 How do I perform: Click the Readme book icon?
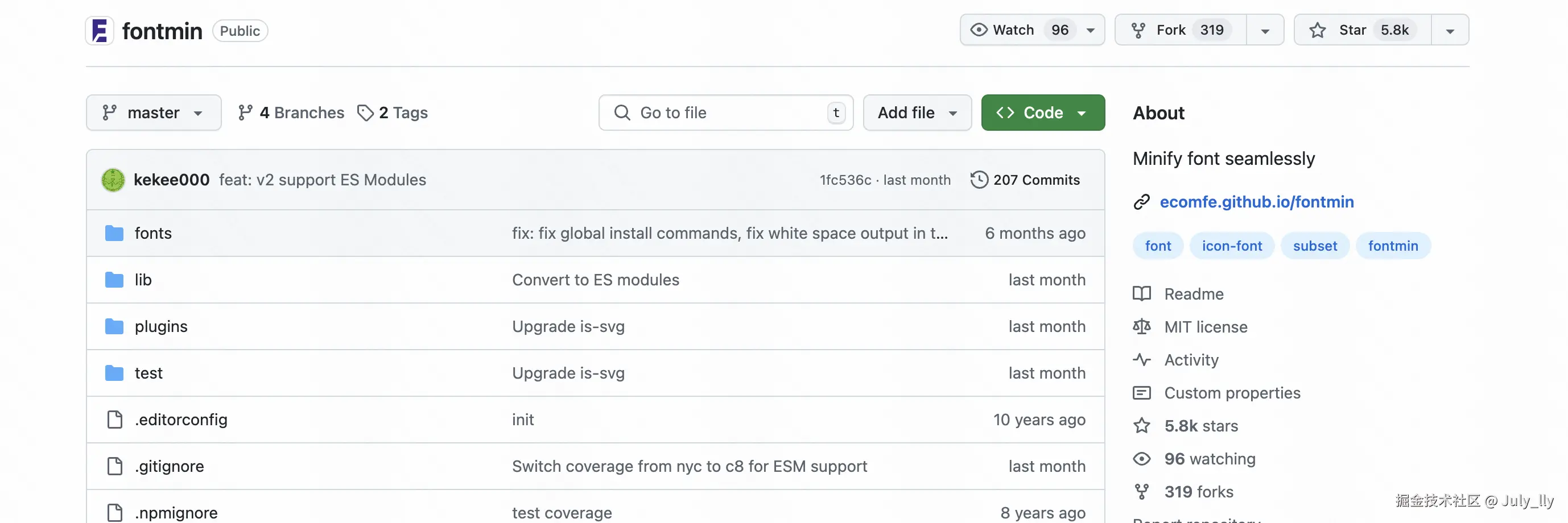1142,294
